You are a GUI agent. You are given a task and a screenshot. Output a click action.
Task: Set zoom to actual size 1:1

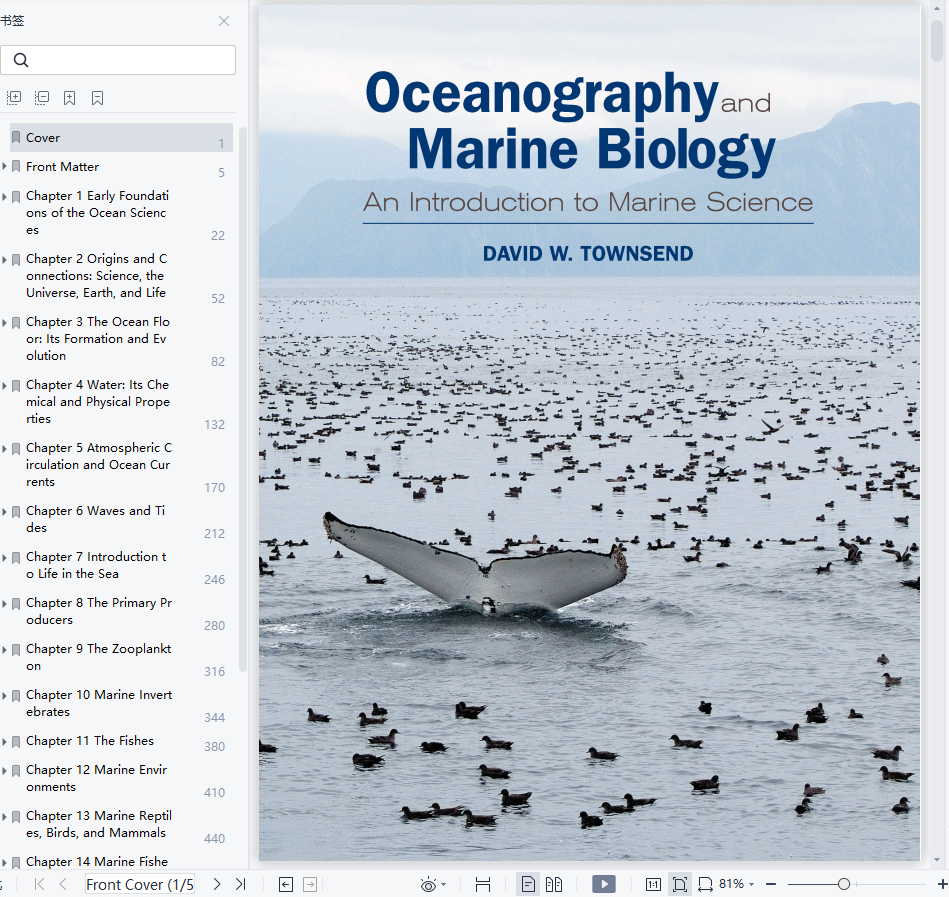click(x=653, y=884)
